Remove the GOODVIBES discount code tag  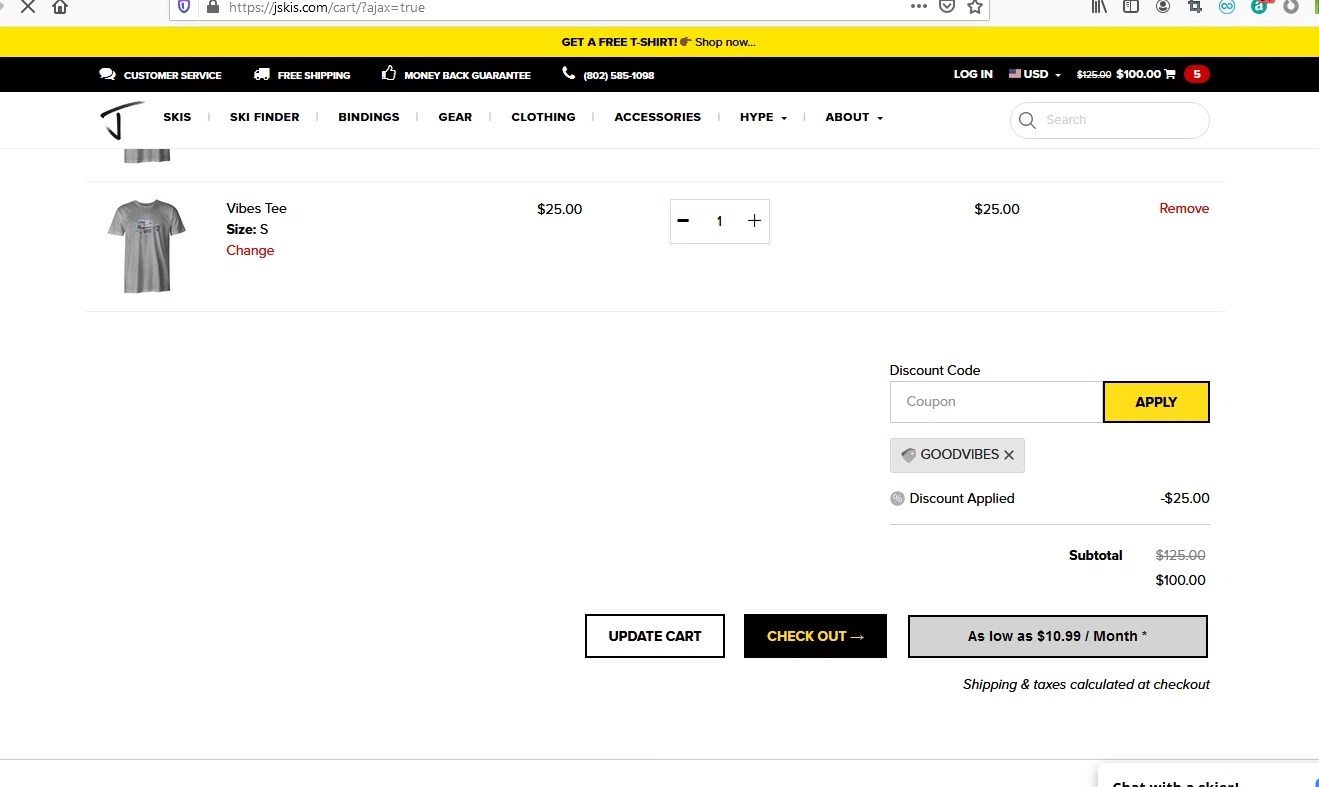pos(1009,455)
